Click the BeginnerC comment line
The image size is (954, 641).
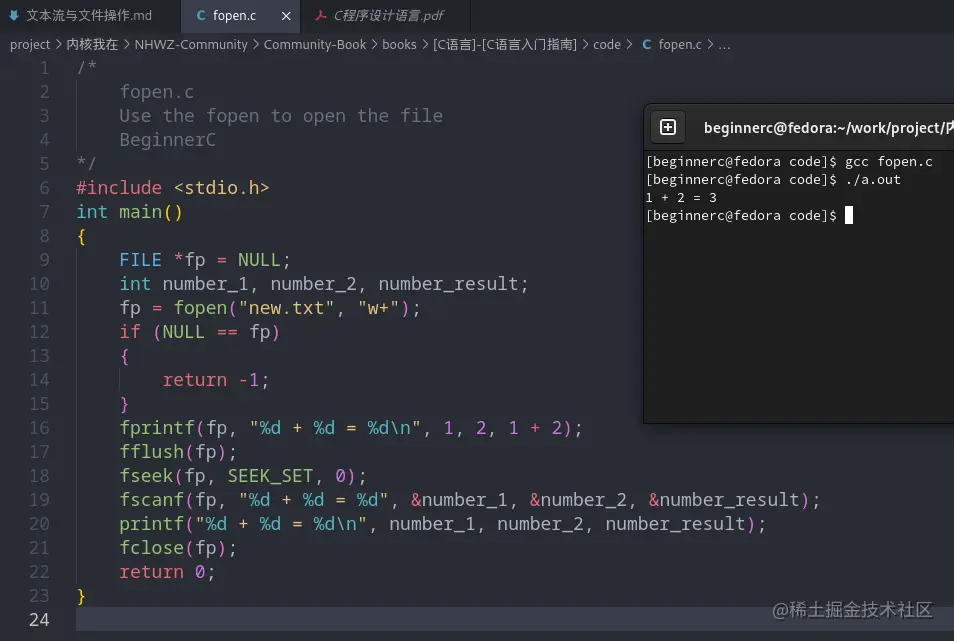[167, 140]
